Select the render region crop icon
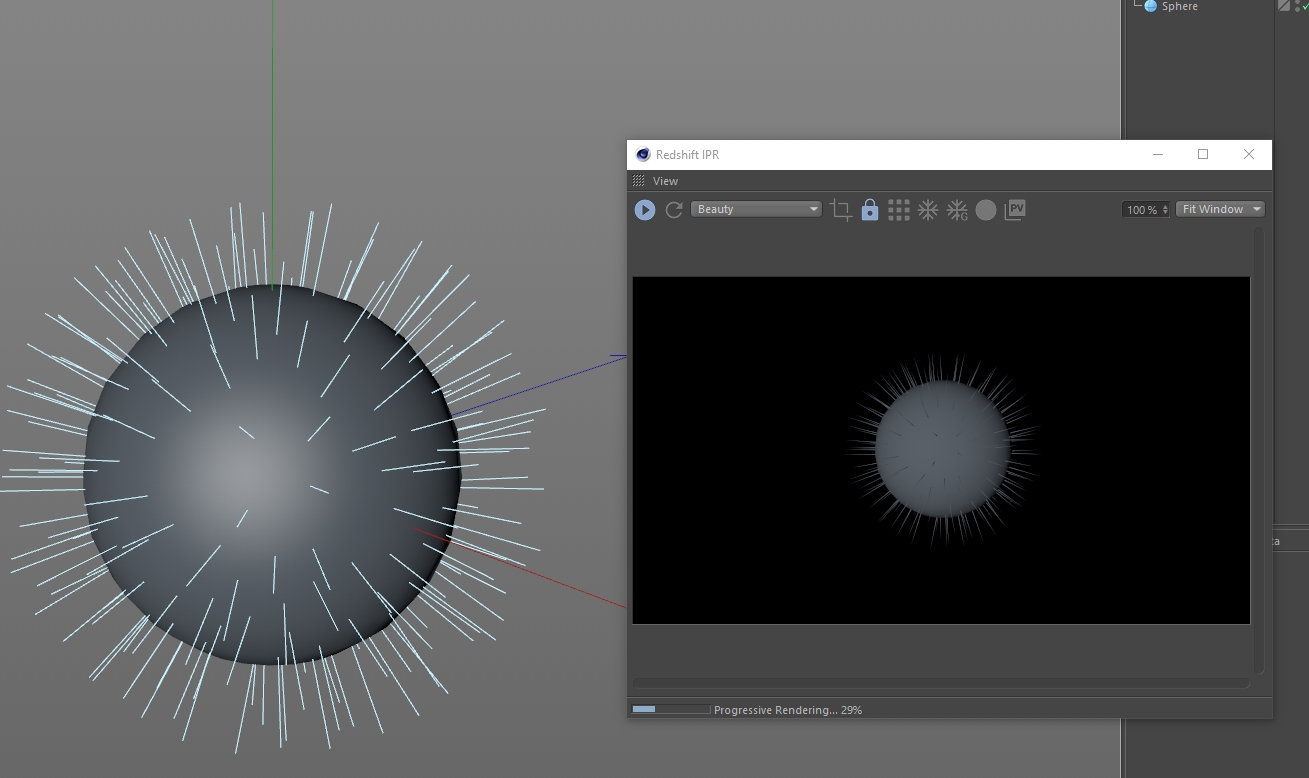Screen dimensions: 1309x778 [x=841, y=210]
